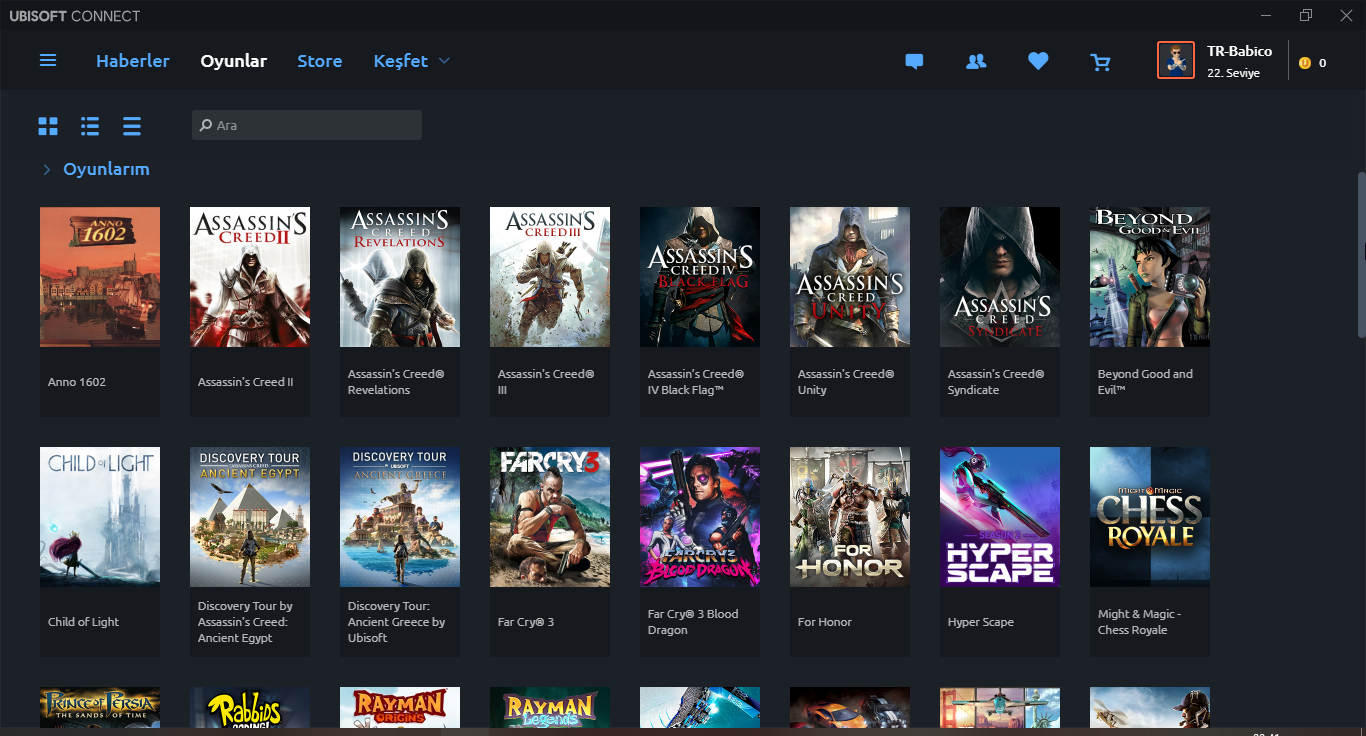Click the 'Might & Magic - Chess Royale' text
Screen dimensions: 1366x736
(1140, 622)
